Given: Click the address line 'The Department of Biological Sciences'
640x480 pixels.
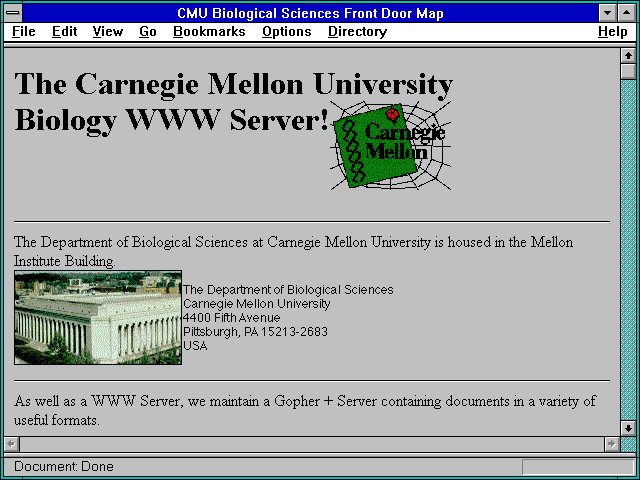Looking at the screenshot, I should point(288,290).
